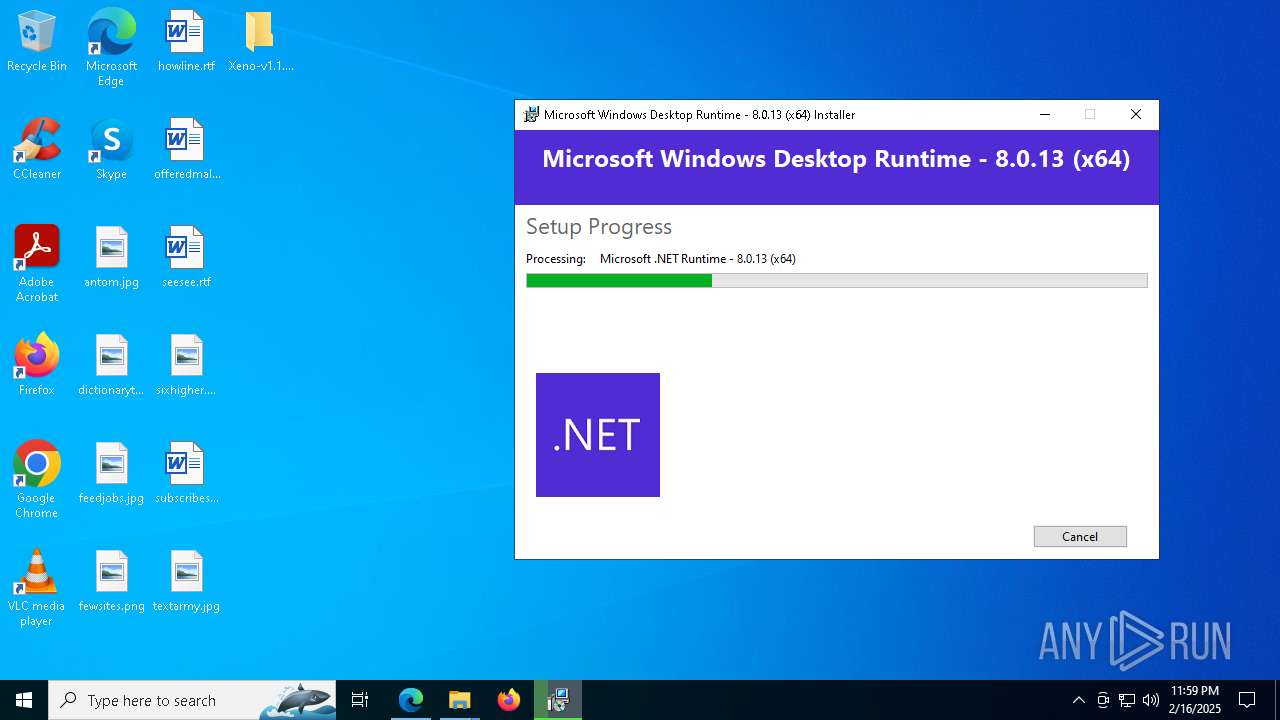Select the antom.jpg image file
Screen dimensions: 1280x720
click(111, 257)
